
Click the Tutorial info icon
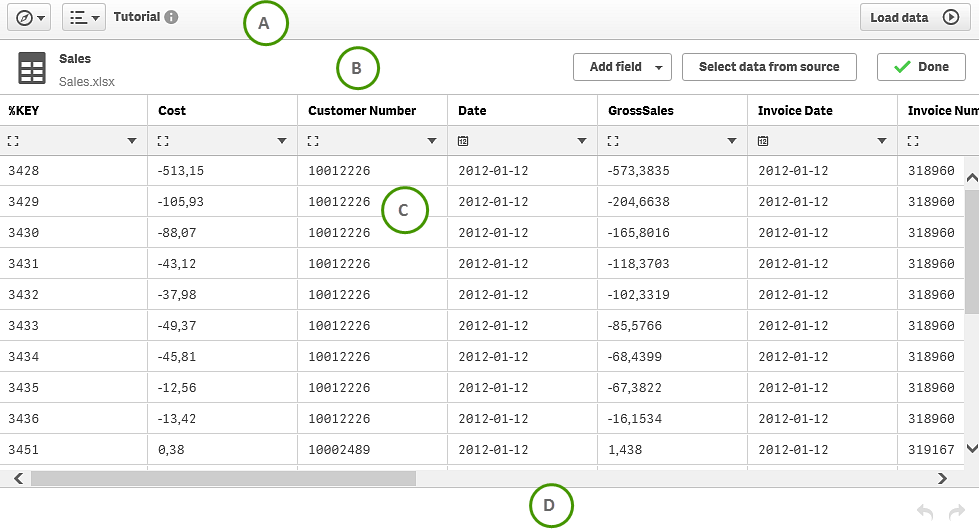pyautogui.click(x=172, y=17)
